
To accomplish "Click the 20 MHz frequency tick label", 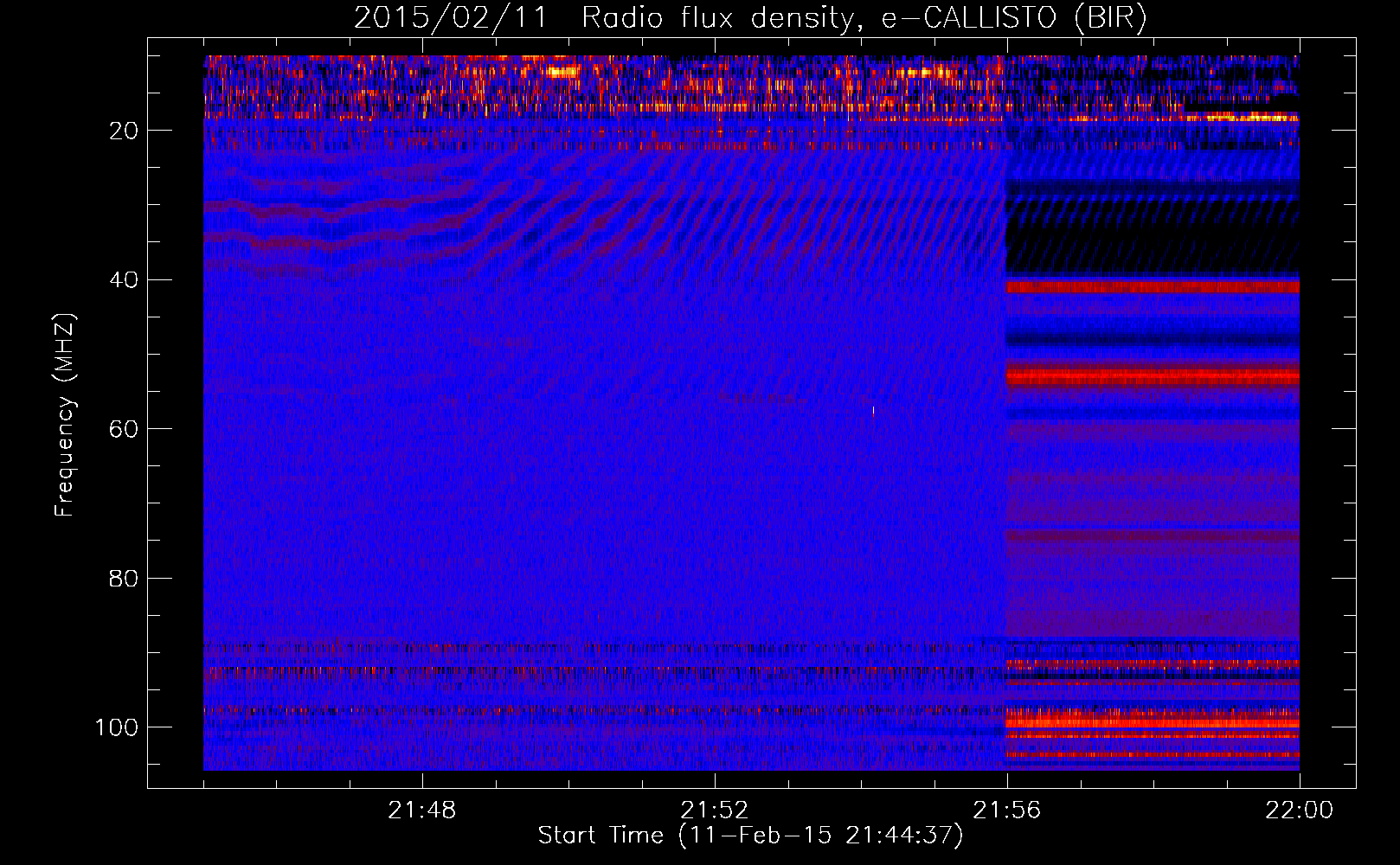I will 124,131.
